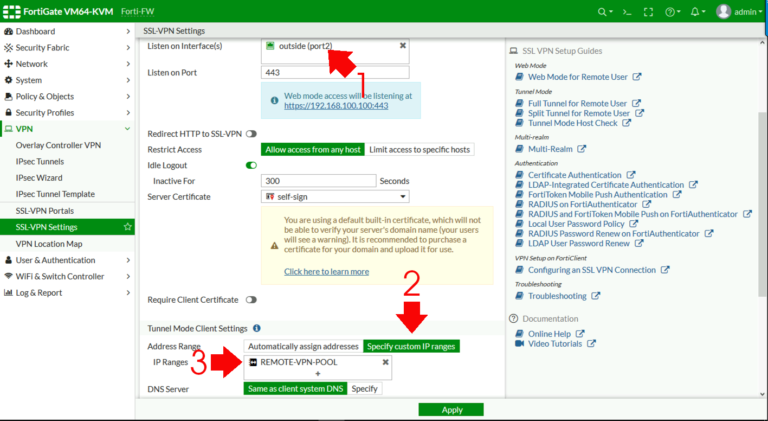
Task: Select Automatically assign addresses
Action: tap(303, 347)
